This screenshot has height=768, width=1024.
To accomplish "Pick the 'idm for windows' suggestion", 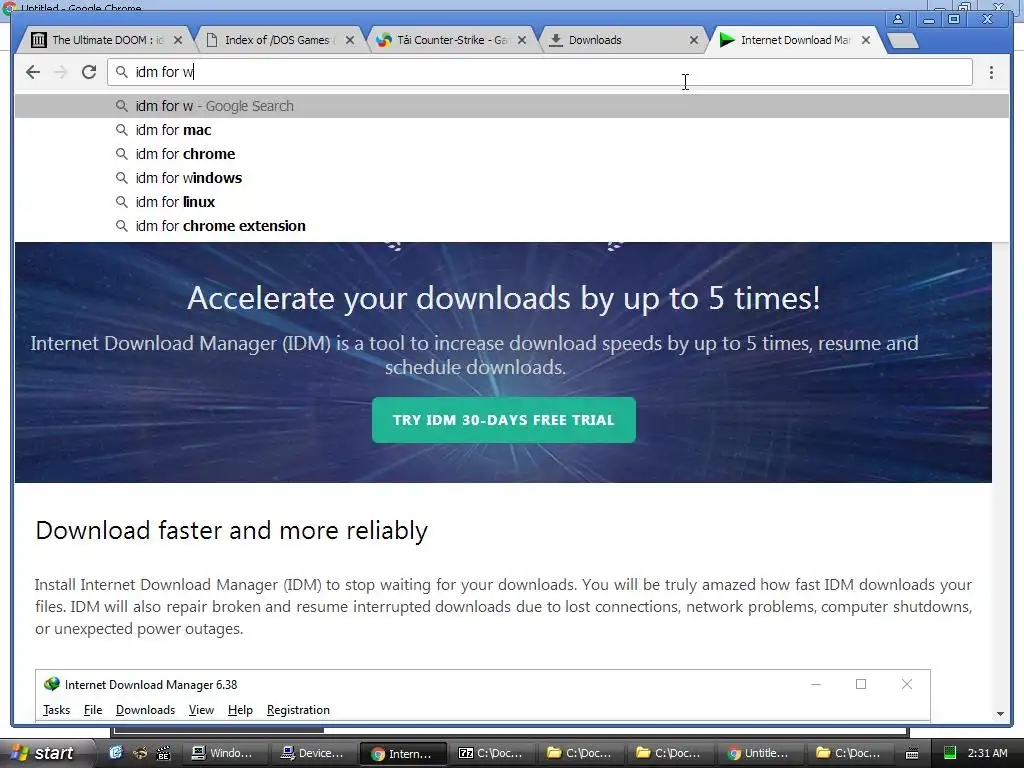I will pyautogui.click(x=511, y=178).
